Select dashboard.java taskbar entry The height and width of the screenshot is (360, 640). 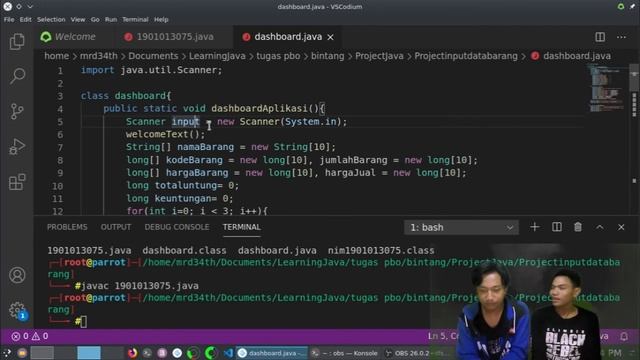pyautogui.click(x=272, y=353)
